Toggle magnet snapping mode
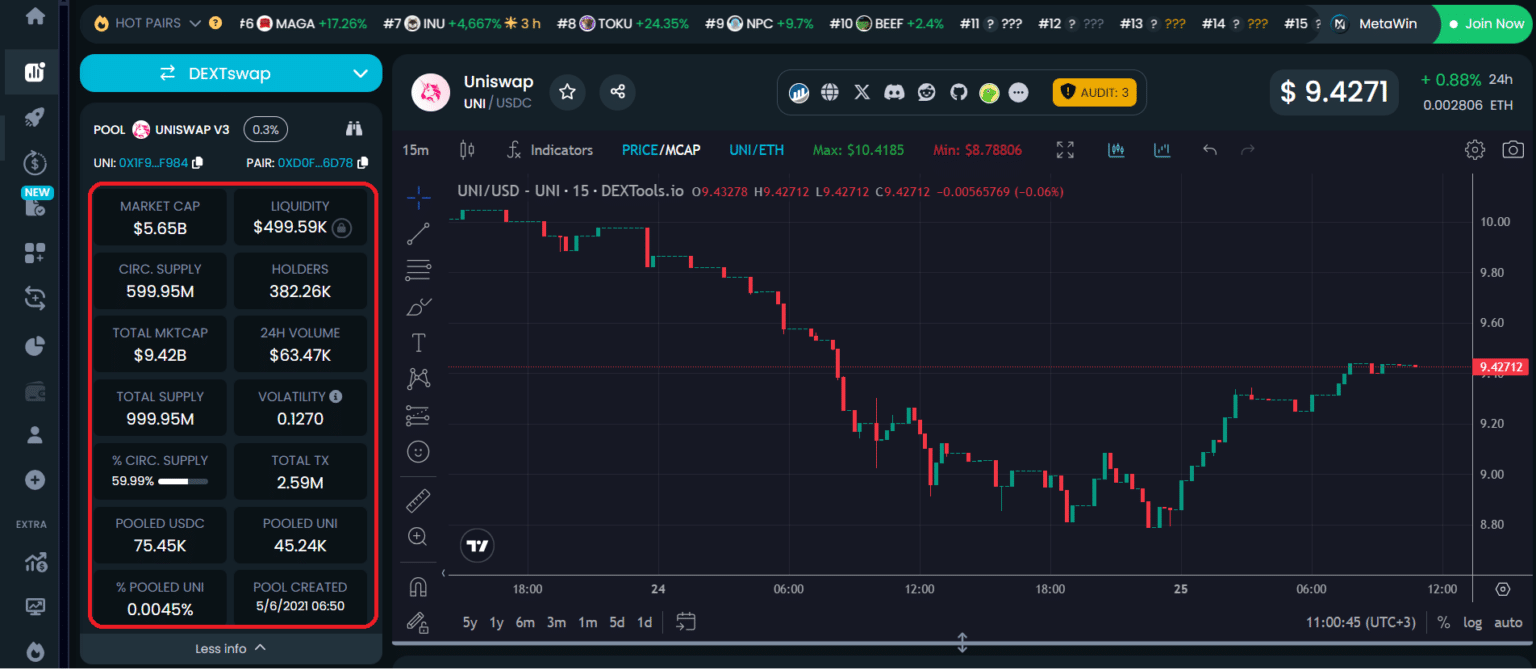The image size is (1536, 670). tap(417, 587)
